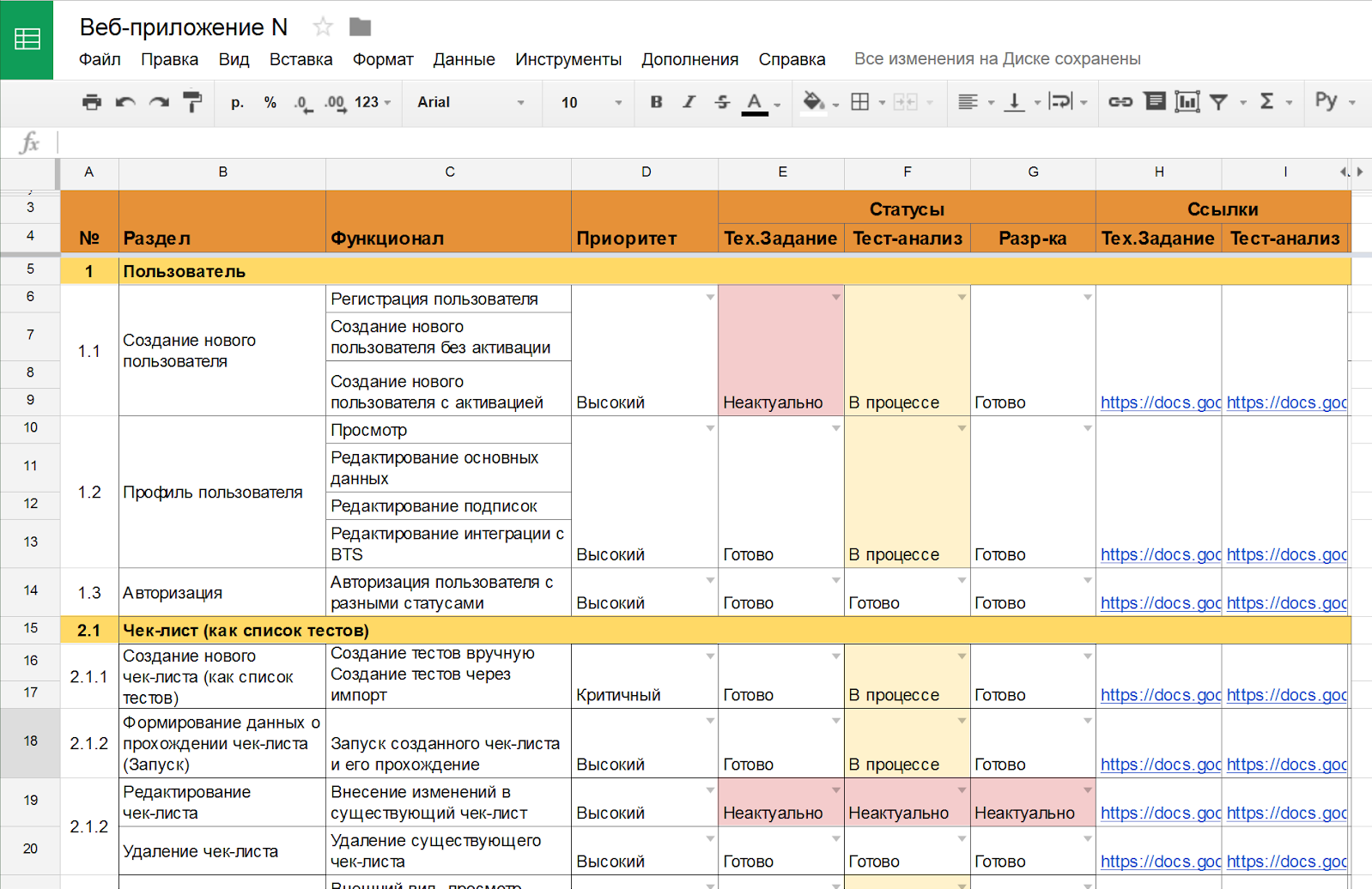Expand priority dropdown for Создание нового пользователя
Screen dimensions: 1372x889
click(x=710, y=297)
